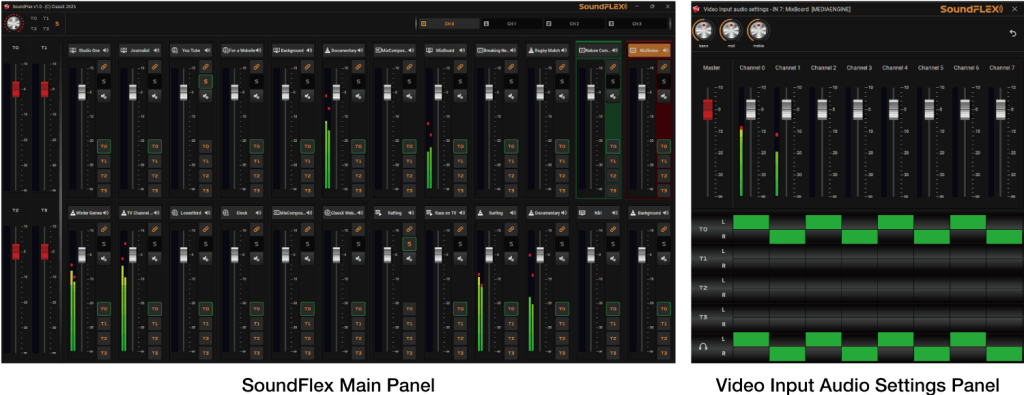Click the headphone icon in routing matrix
The width and height of the screenshot is (1024, 395).
pos(703,346)
